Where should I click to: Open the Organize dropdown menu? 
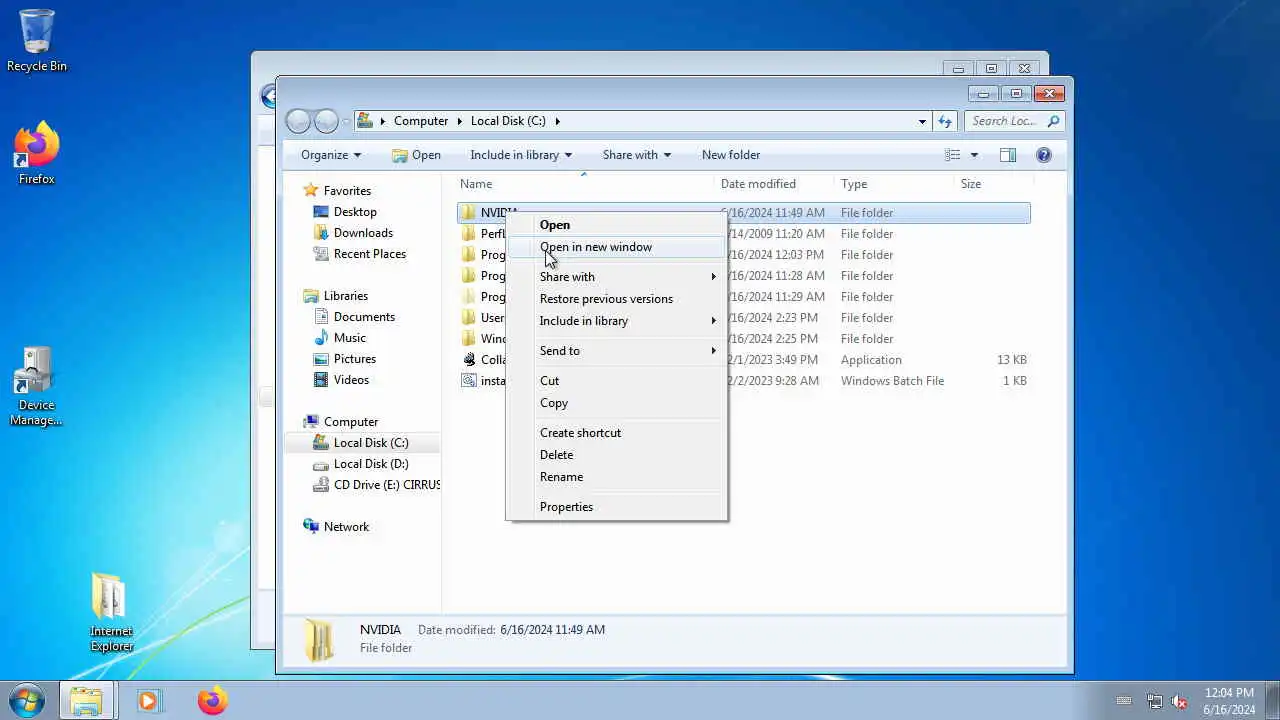(330, 155)
